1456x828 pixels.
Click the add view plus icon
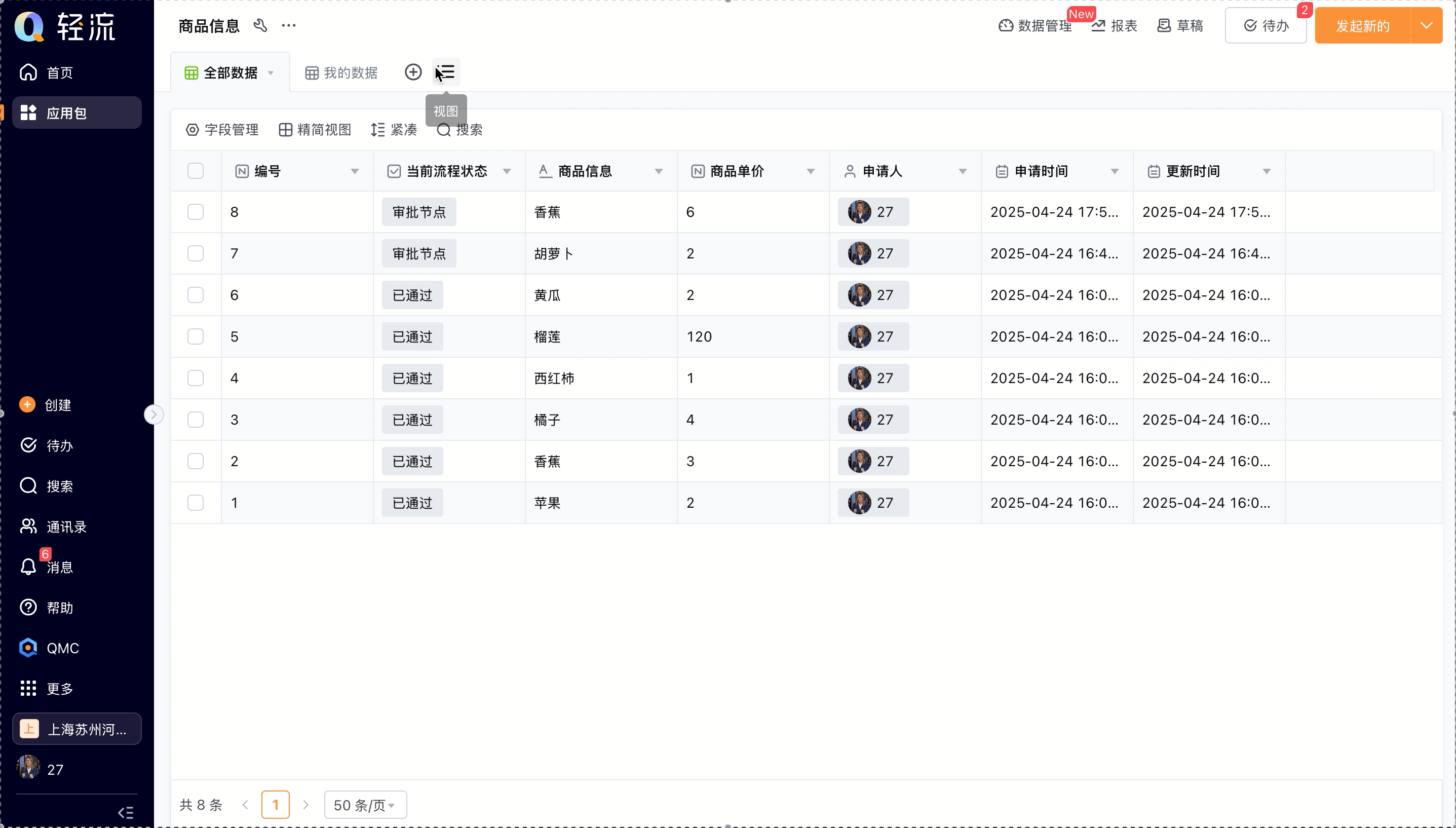click(x=413, y=72)
